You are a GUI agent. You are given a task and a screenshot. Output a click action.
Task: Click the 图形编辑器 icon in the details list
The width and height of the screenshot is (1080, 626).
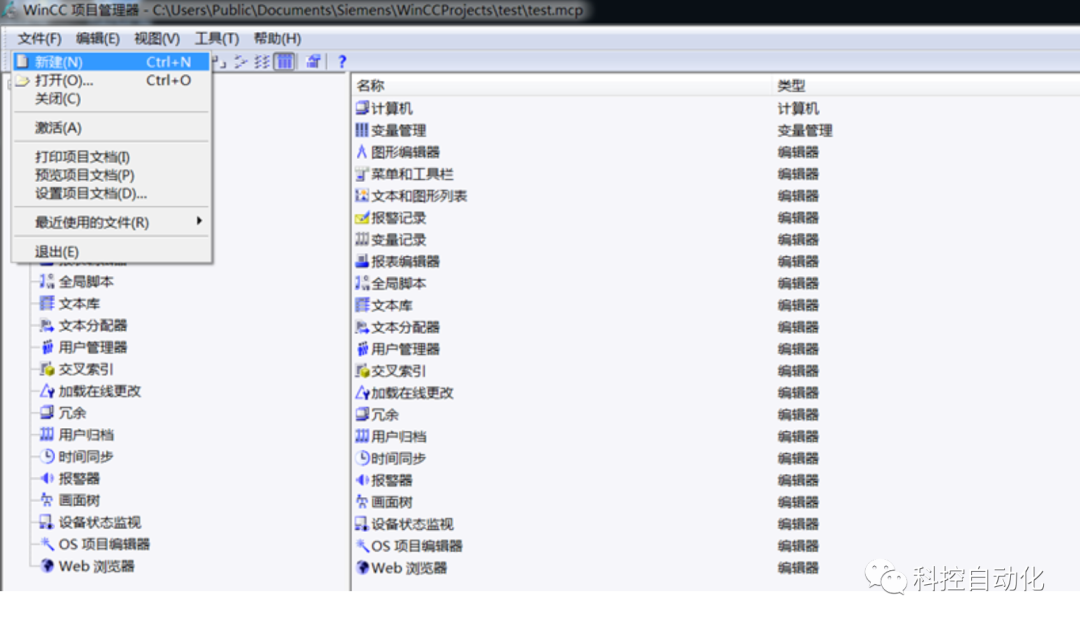point(362,152)
